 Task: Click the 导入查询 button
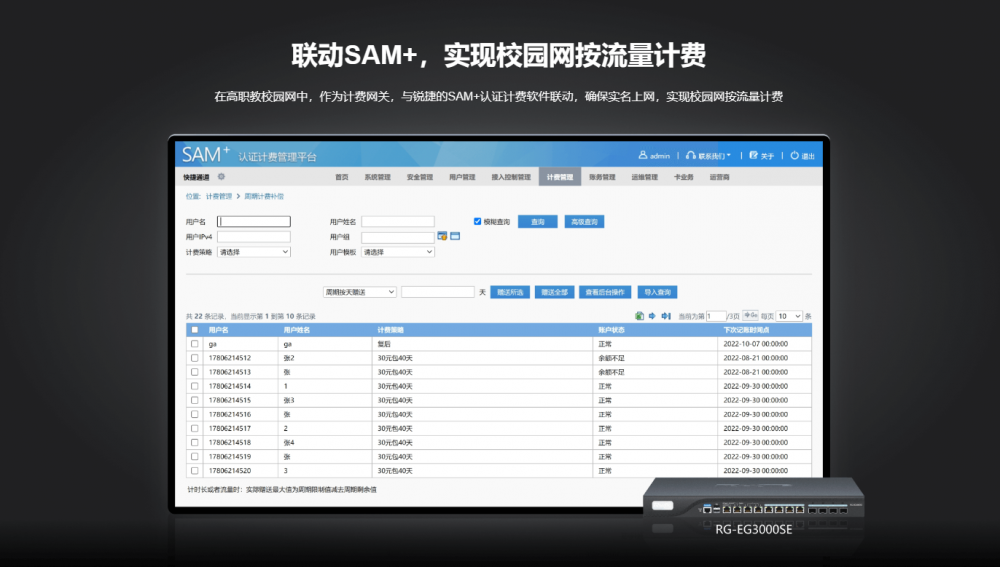658,292
